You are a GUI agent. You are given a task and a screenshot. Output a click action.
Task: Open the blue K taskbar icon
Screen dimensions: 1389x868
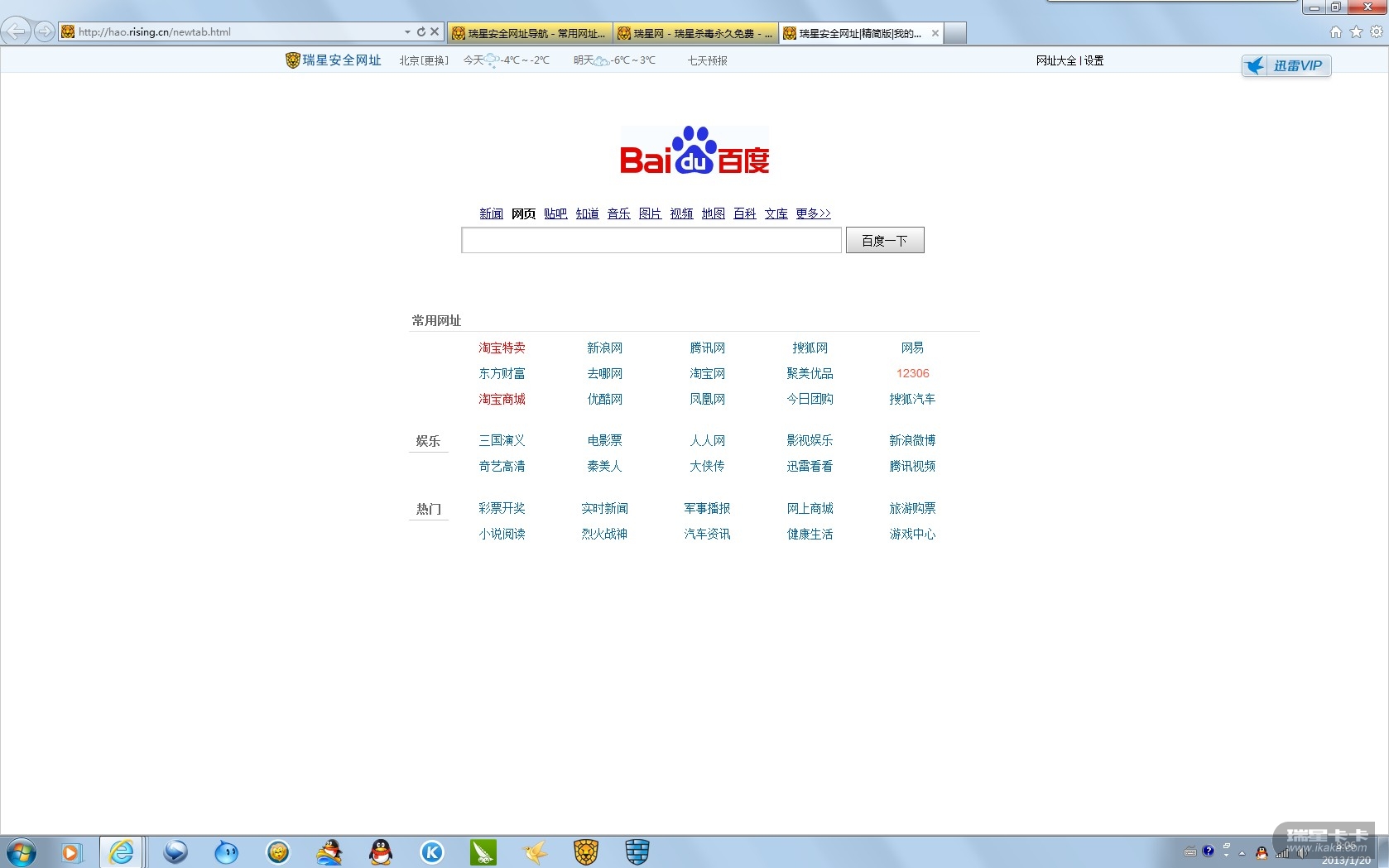(x=432, y=851)
